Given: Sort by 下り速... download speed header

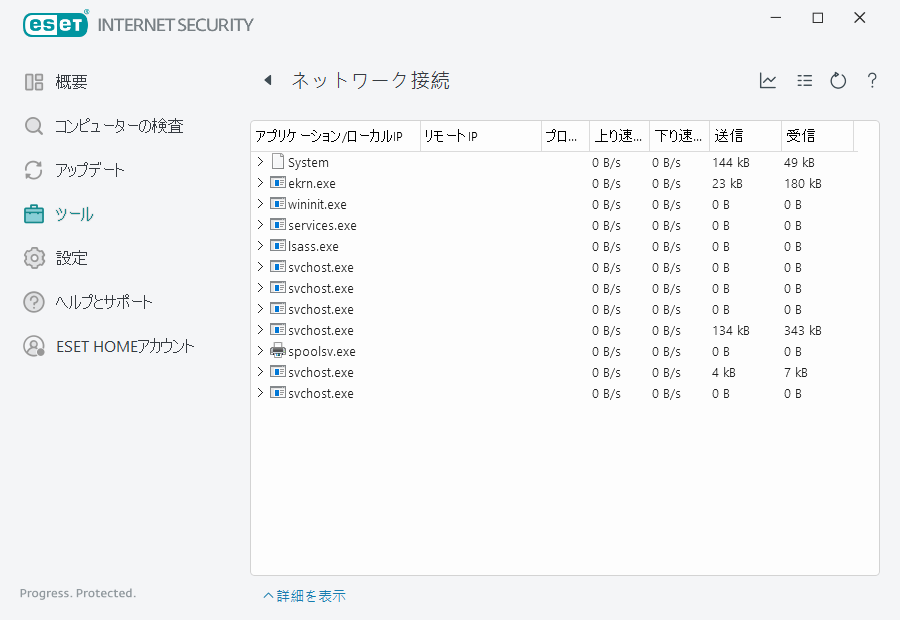Looking at the screenshot, I should 680,136.
